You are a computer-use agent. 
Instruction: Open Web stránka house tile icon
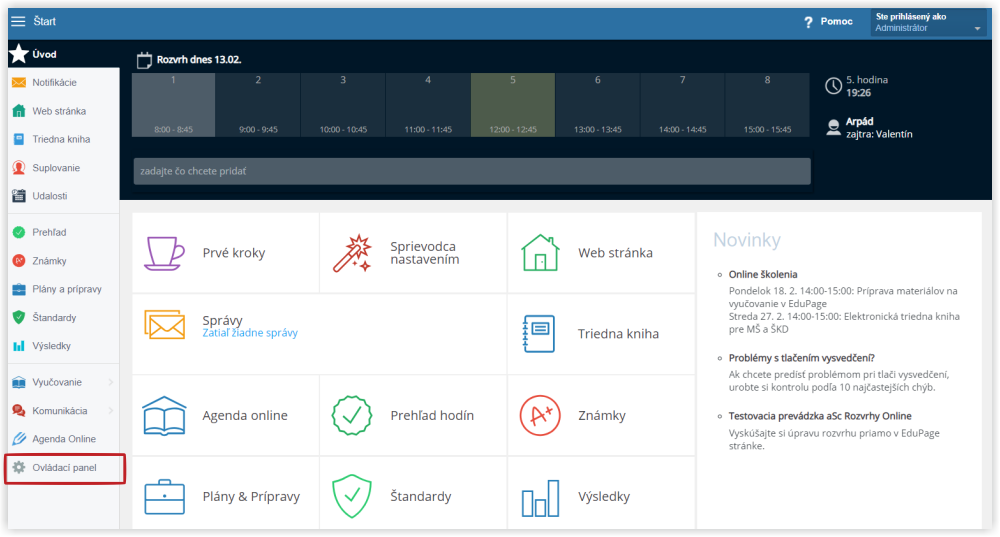coord(540,253)
